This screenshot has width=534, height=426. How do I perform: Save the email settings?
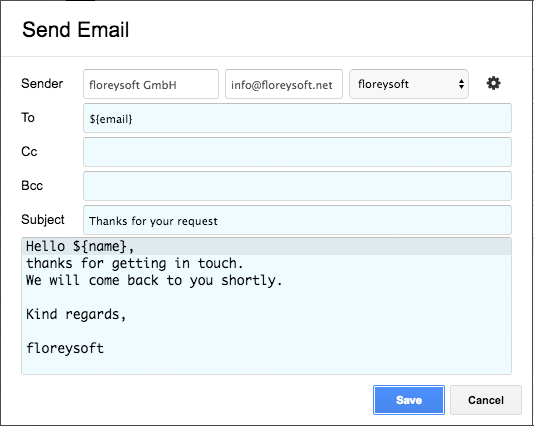pyautogui.click(x=409, y=400)
